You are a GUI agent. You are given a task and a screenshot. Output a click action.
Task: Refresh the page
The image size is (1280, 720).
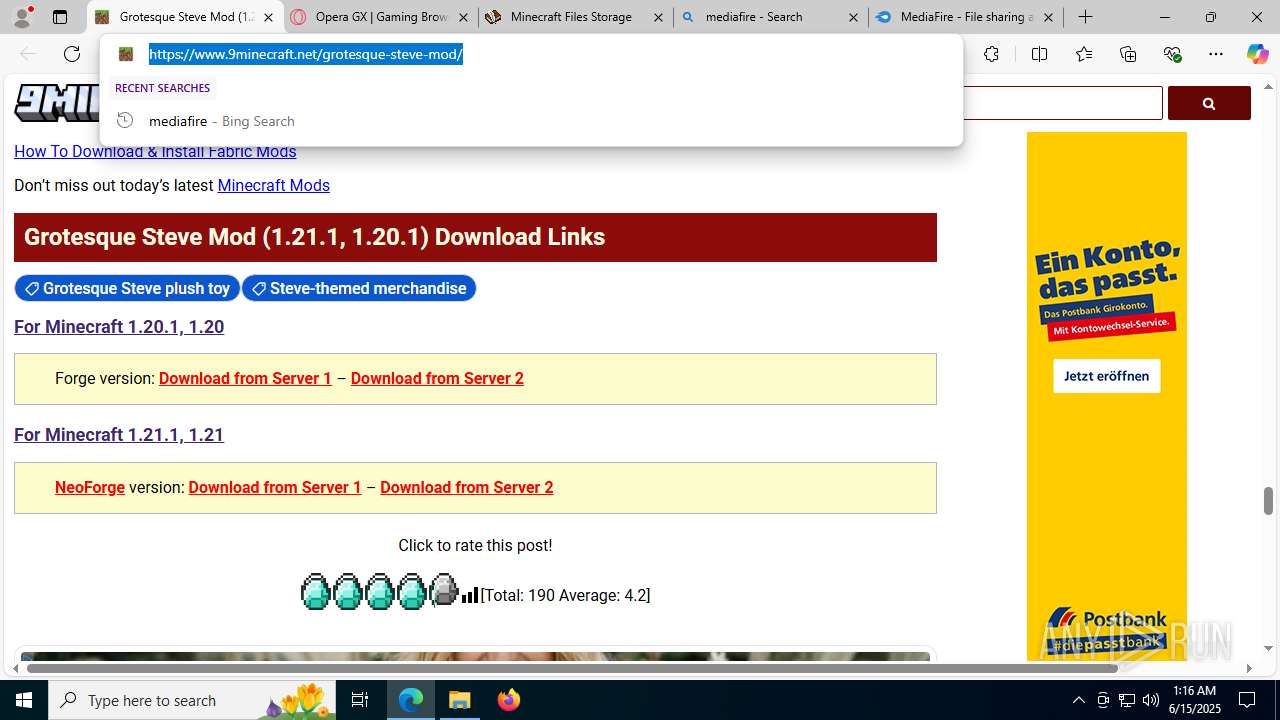click(x=72, y=54)
